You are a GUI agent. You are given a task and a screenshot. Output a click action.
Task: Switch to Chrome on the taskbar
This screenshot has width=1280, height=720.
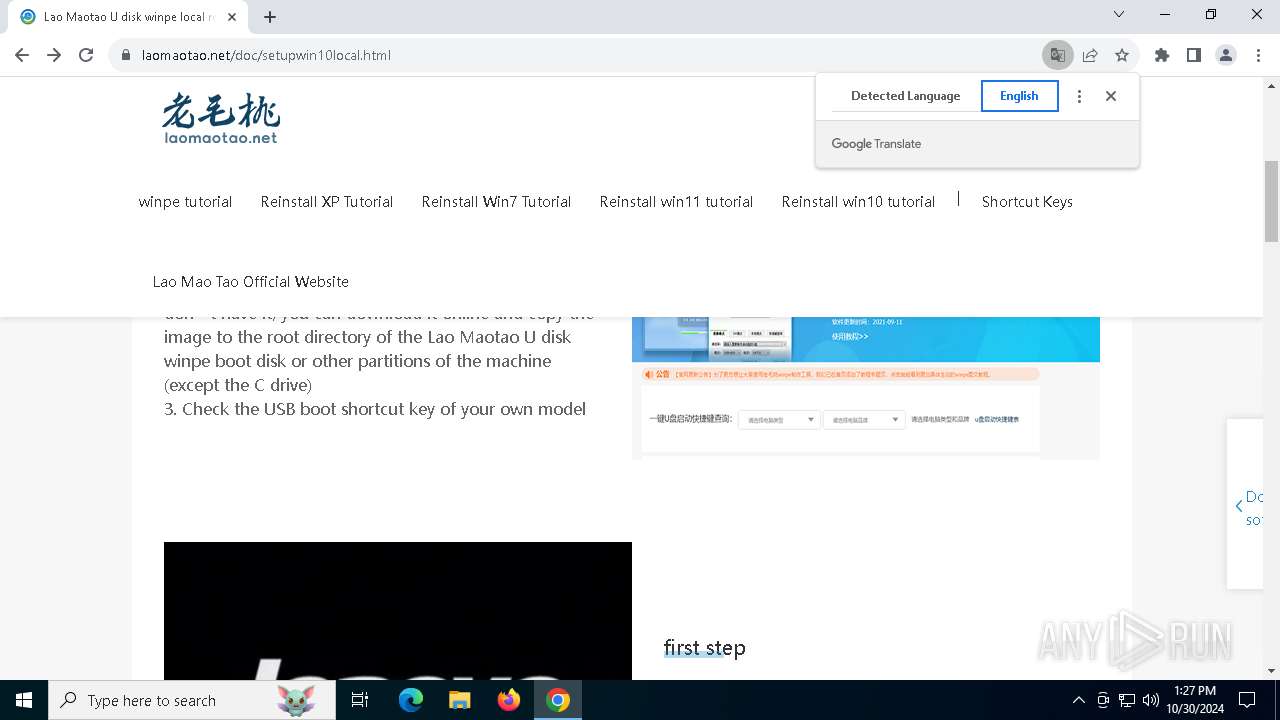(x=558, y=700)
